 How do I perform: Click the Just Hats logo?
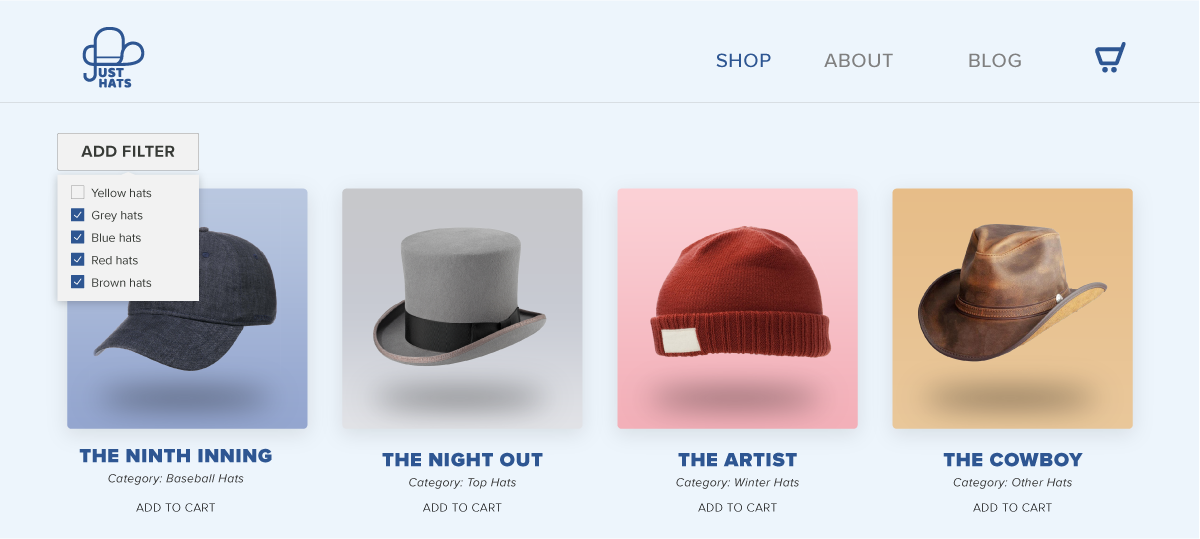(x=112, y=58)
